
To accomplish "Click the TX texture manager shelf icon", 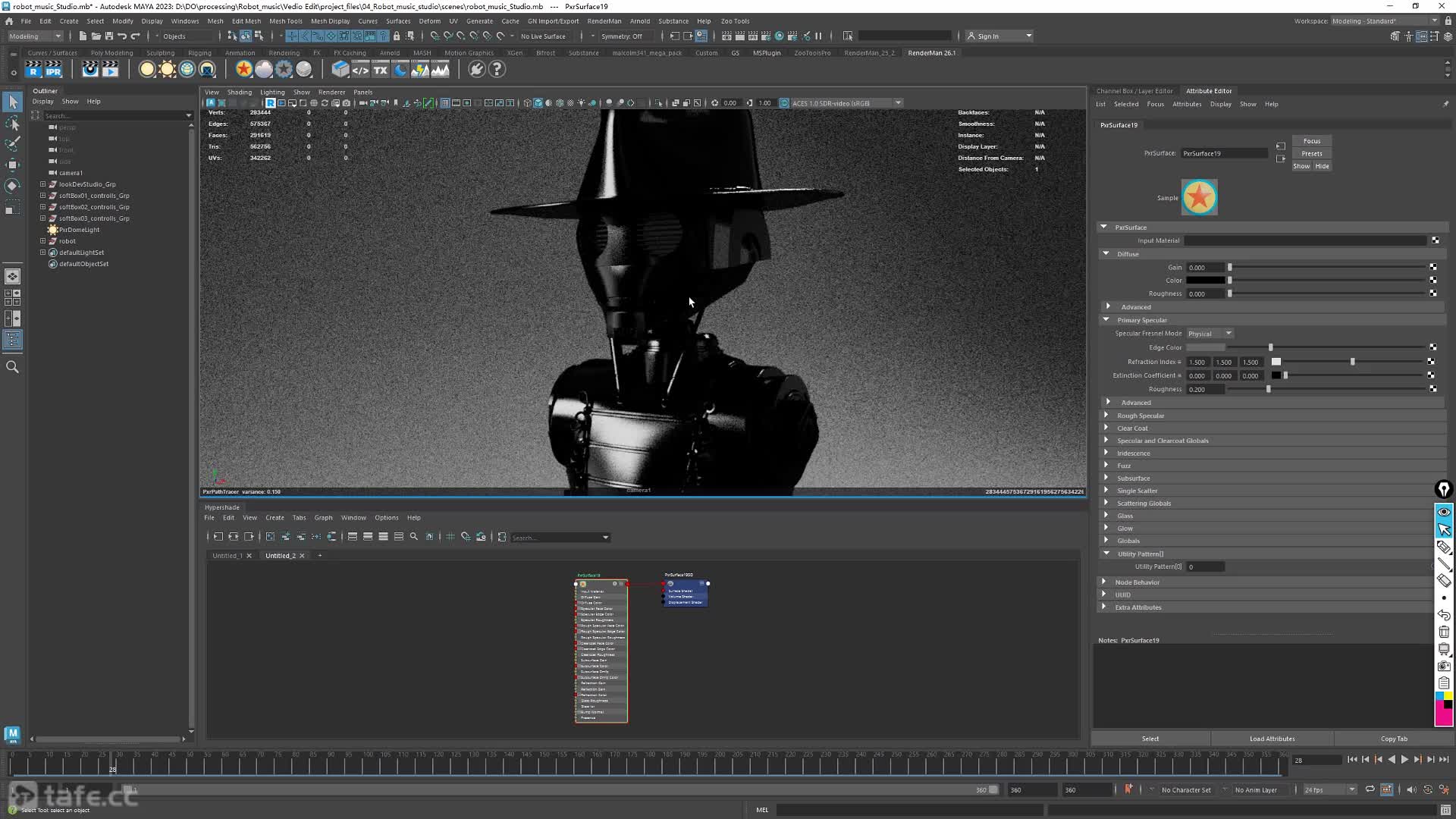I will pyautogui.click(x=381, y=70).
